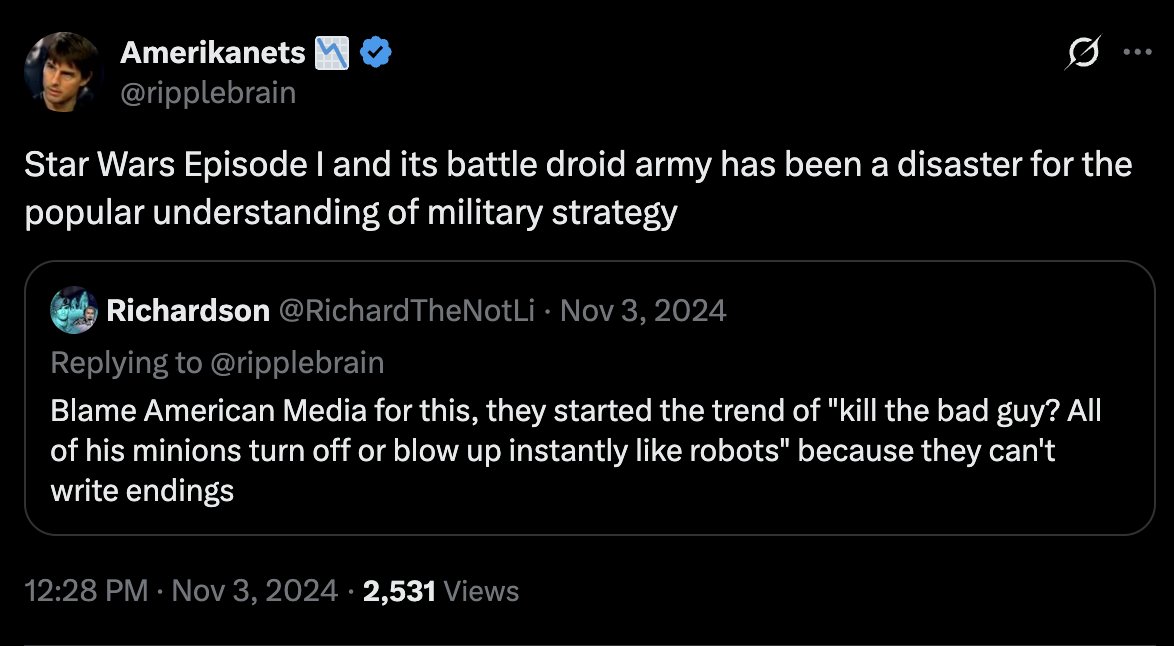Screen dimensions: 1174x646
Task: Click the chart emoji beside Amerikanets
Action: 333,54
